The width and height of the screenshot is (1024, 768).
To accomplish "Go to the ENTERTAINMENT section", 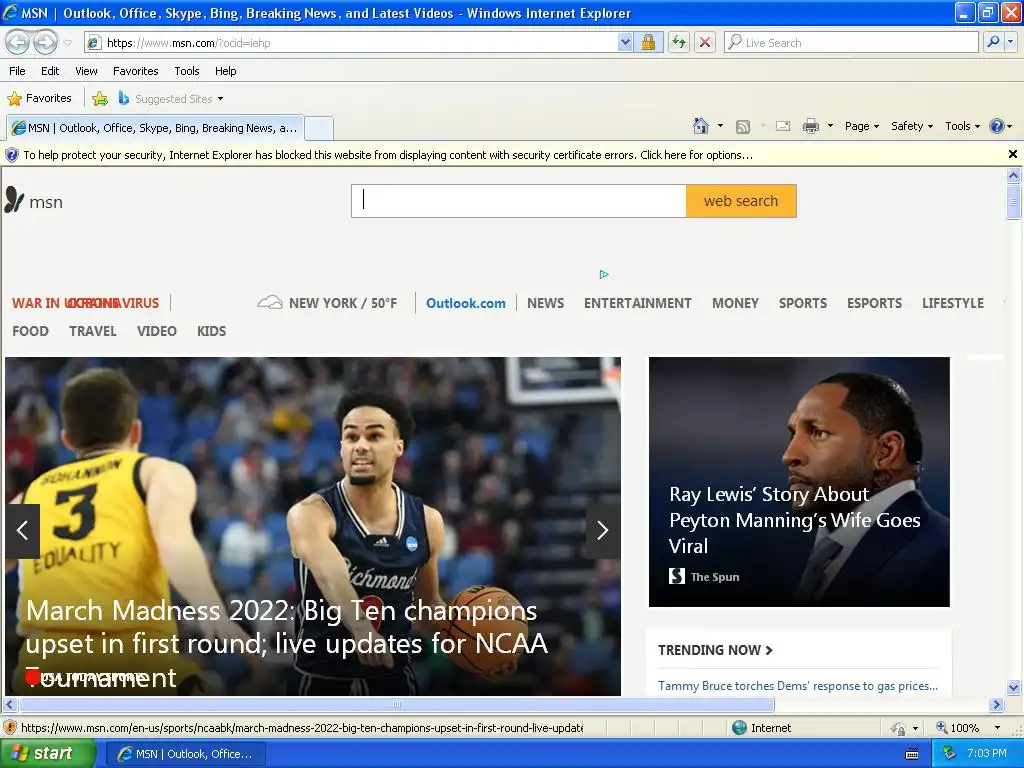I will [637, 303].
